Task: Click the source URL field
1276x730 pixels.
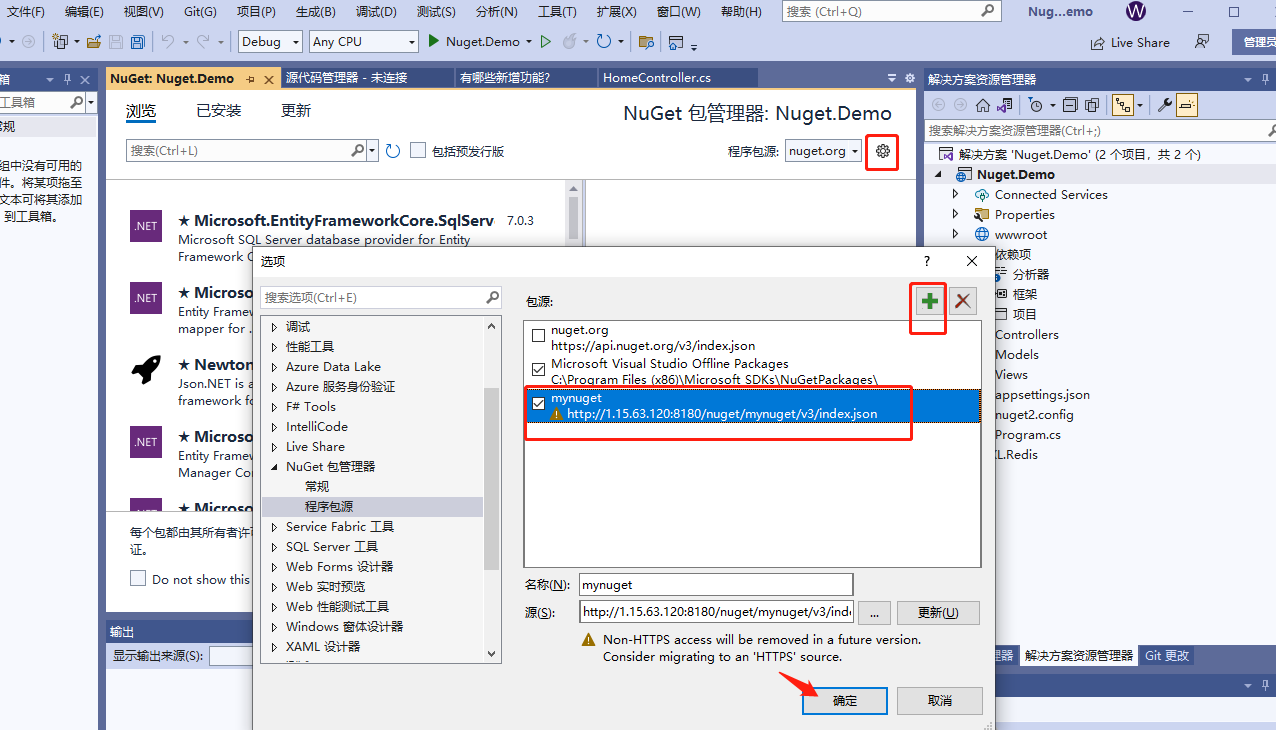Action: [716, 612]
